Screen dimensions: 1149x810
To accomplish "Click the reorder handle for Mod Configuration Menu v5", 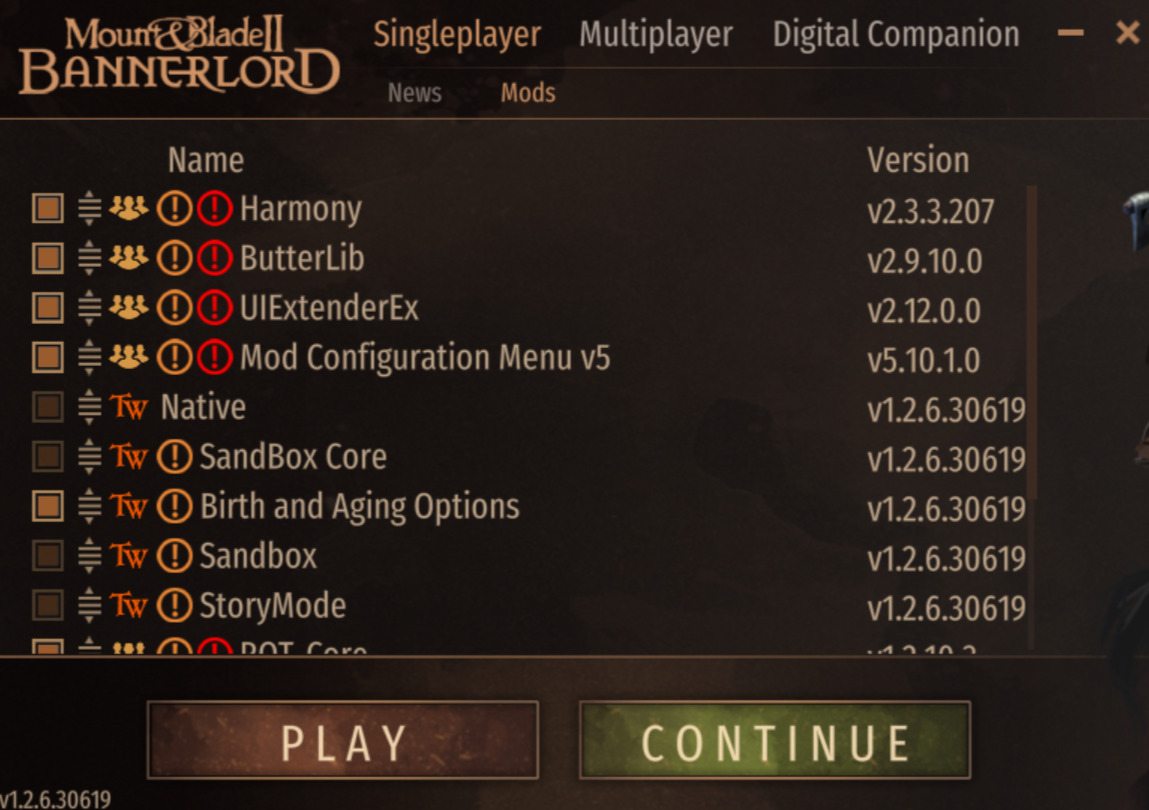I will [89, 357].
